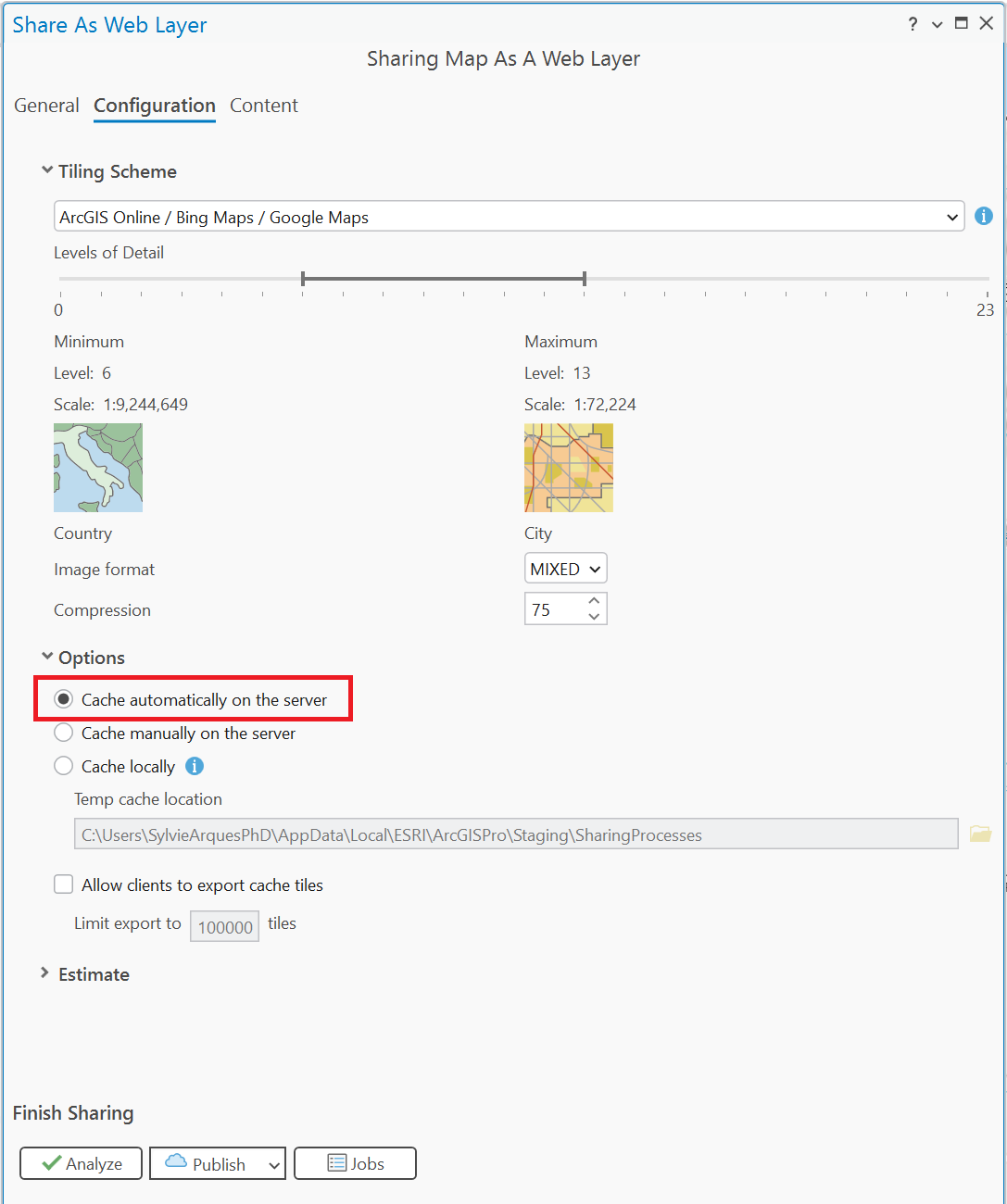The width and height of the screenshot is (1007, 1204).
Task: Click the Levels of Detail label
Action: [108, 253]
